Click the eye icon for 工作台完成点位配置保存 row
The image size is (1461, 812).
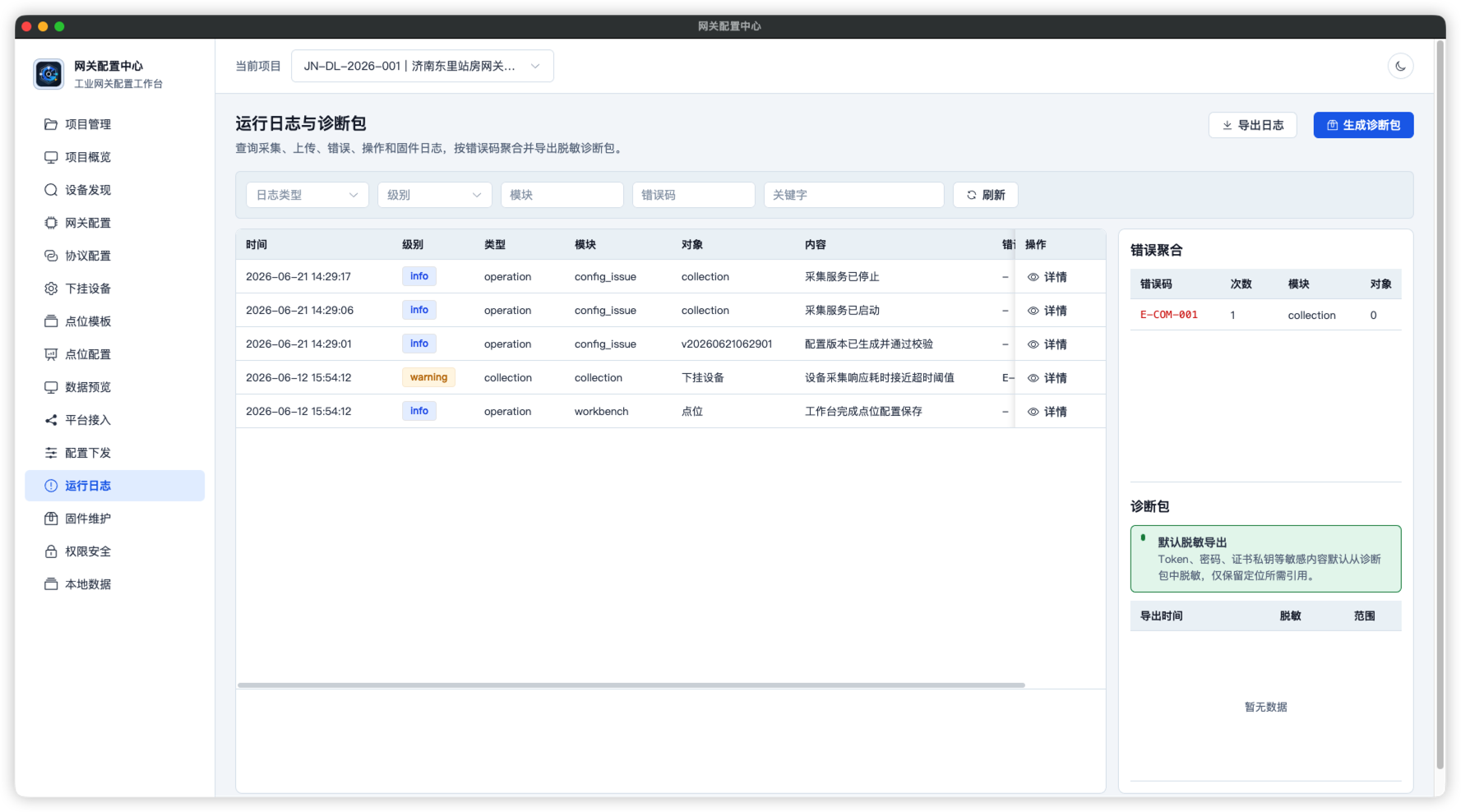tap(1033, 412)
